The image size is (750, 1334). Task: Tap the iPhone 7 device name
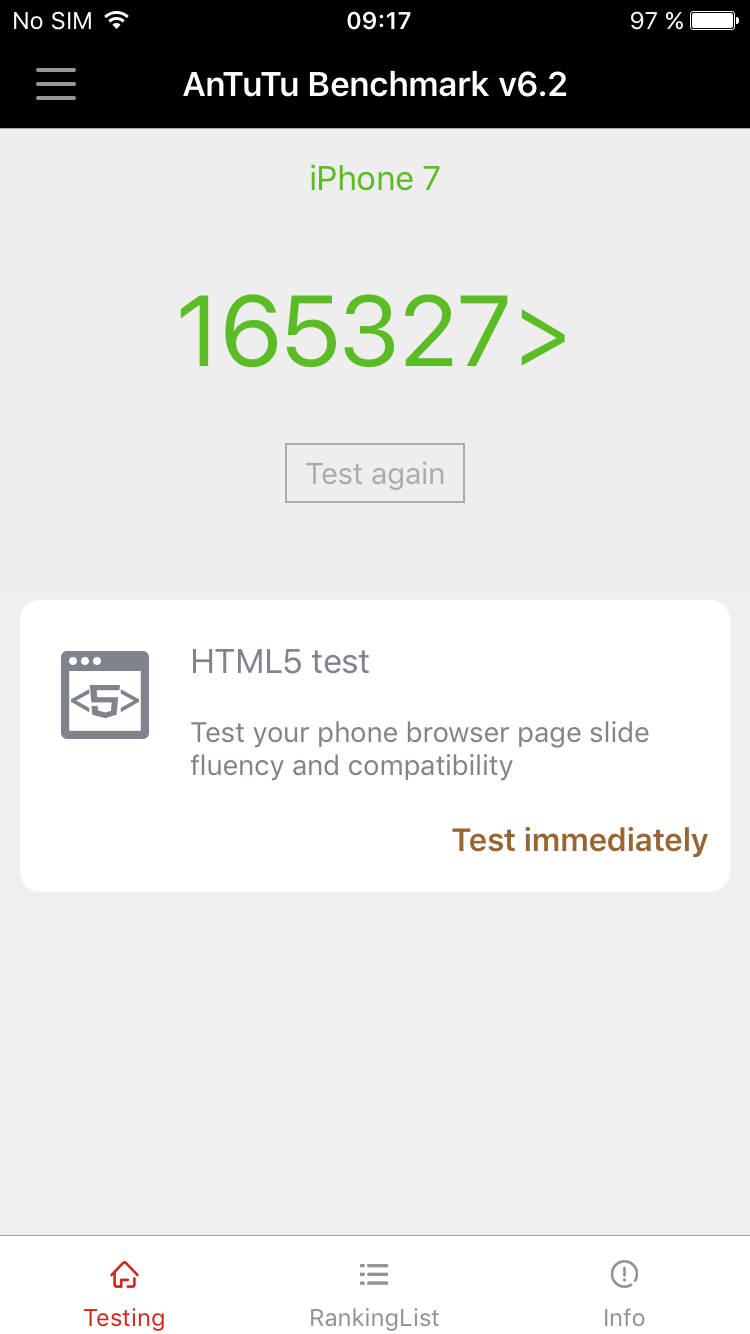(375, 178)
